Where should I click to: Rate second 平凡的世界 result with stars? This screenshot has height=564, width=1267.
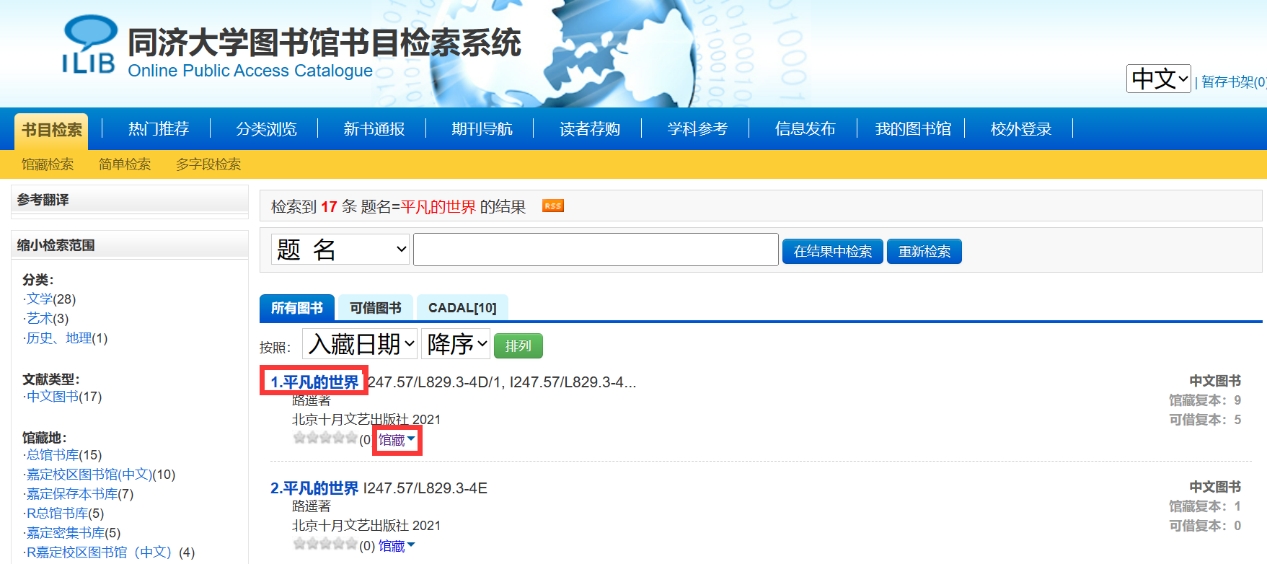pyautogui.click(x=325, y=544)
